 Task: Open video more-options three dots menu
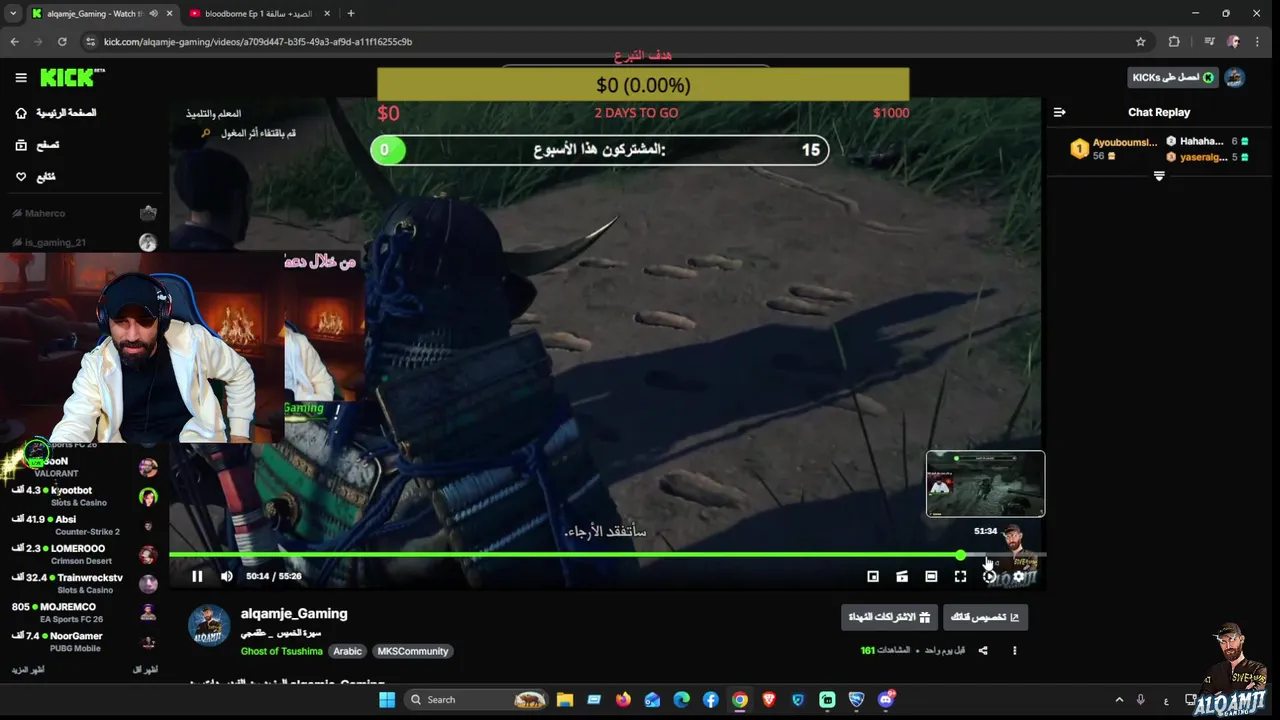tap(1014, 651)
